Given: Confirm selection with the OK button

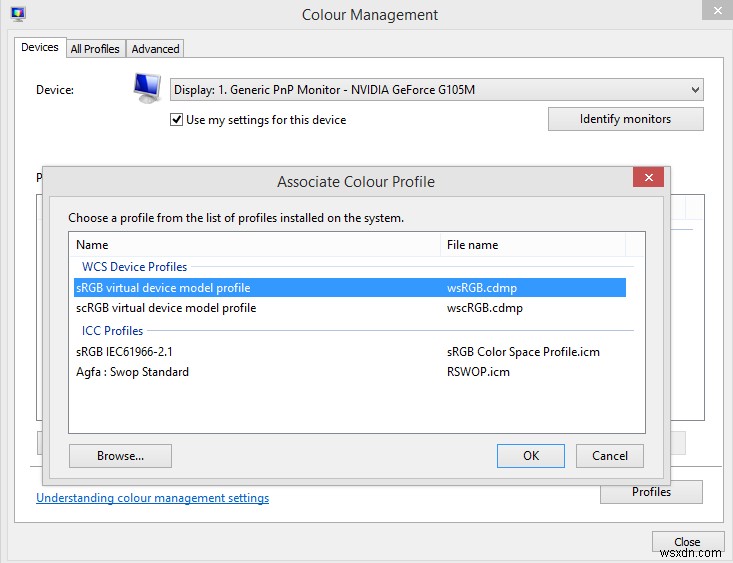Looking at the screenshot, I should [530, 456].
